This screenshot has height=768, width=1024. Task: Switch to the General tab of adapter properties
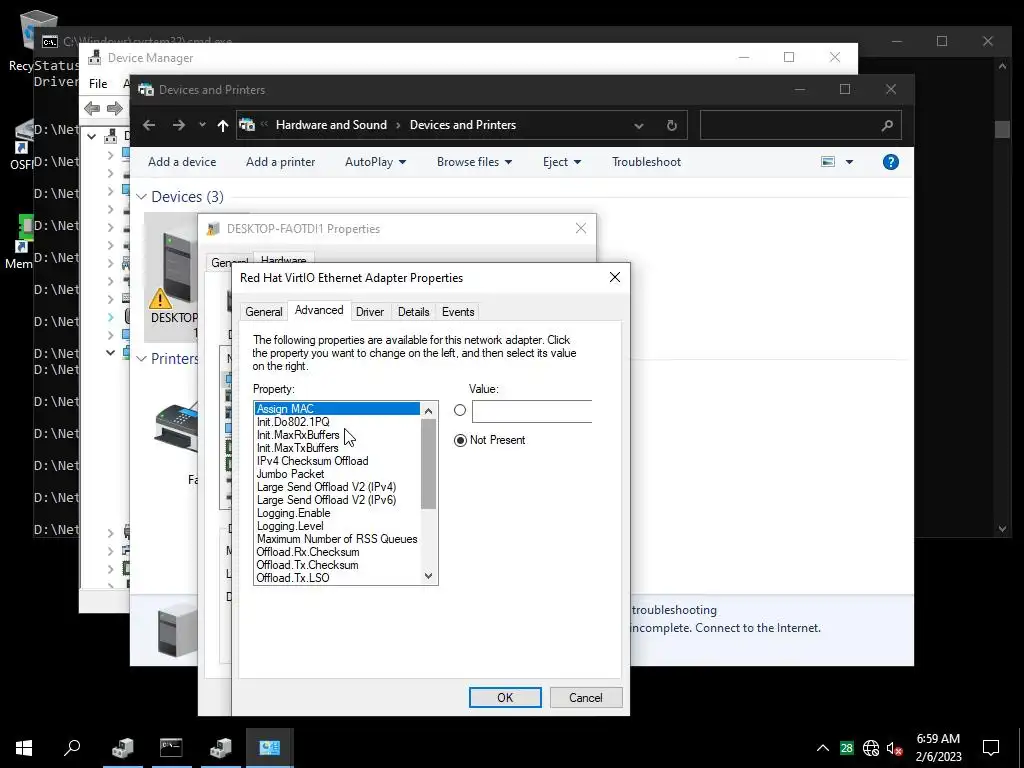point(264,312)
